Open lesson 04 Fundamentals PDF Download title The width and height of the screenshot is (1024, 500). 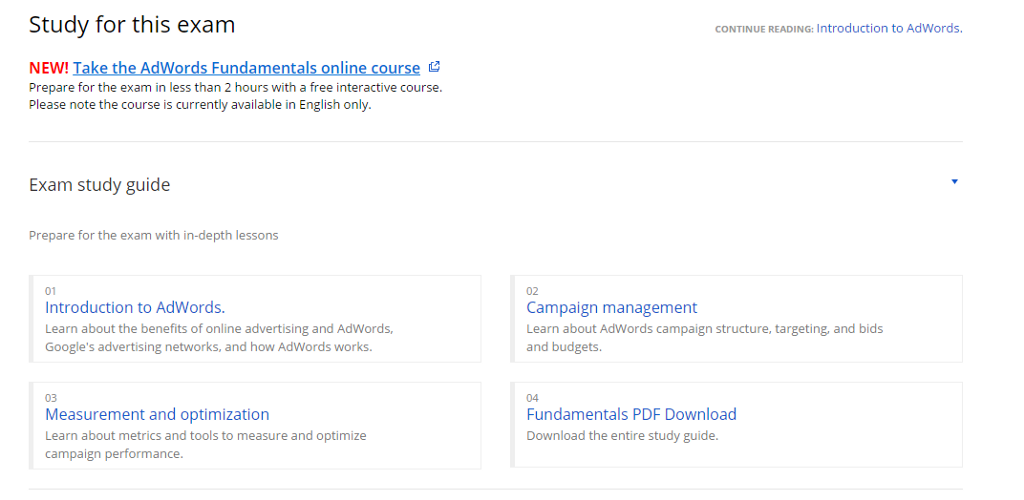(632, 414)
